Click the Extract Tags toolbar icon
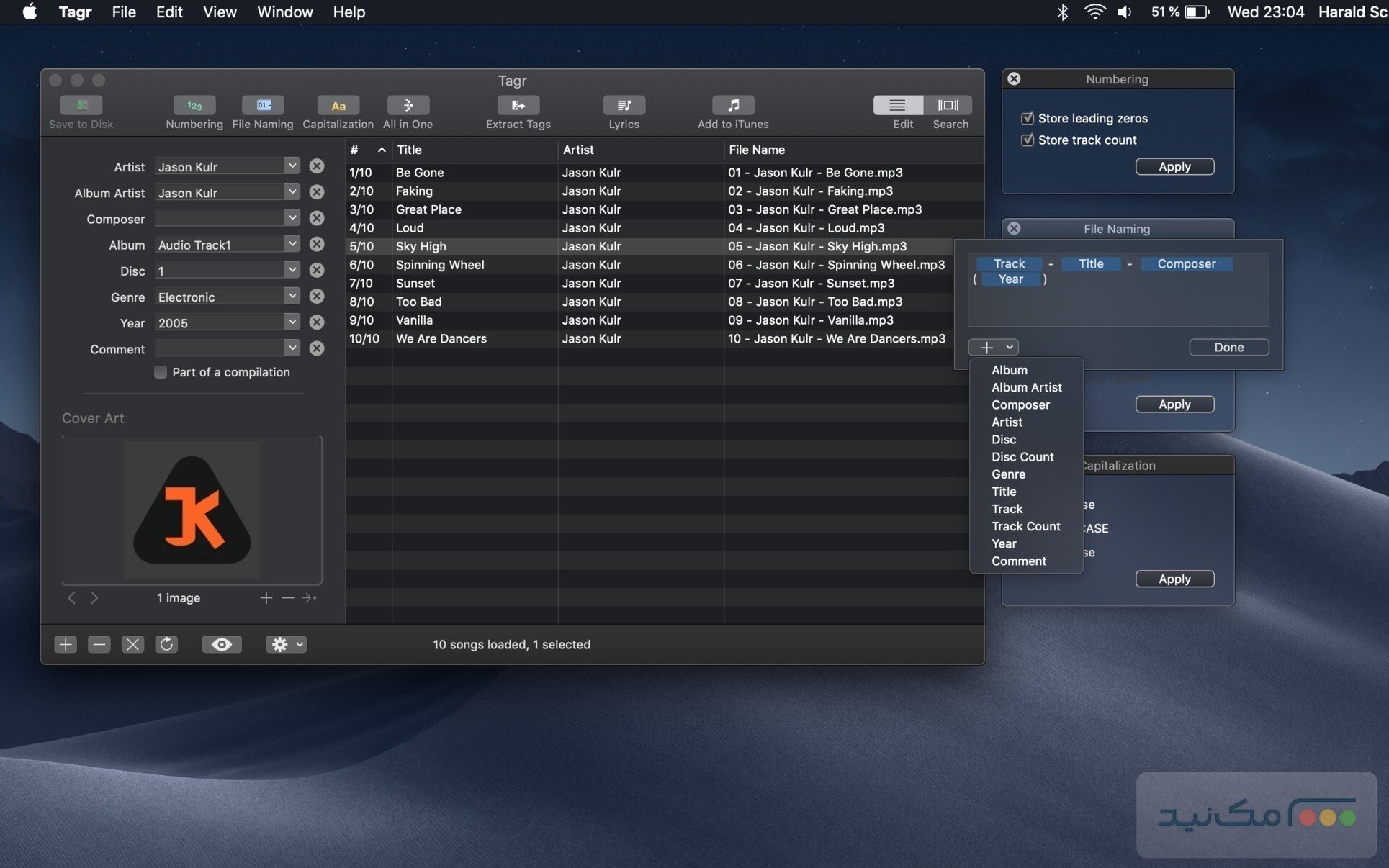The image size is (1389, 868). tap(518, 106)
